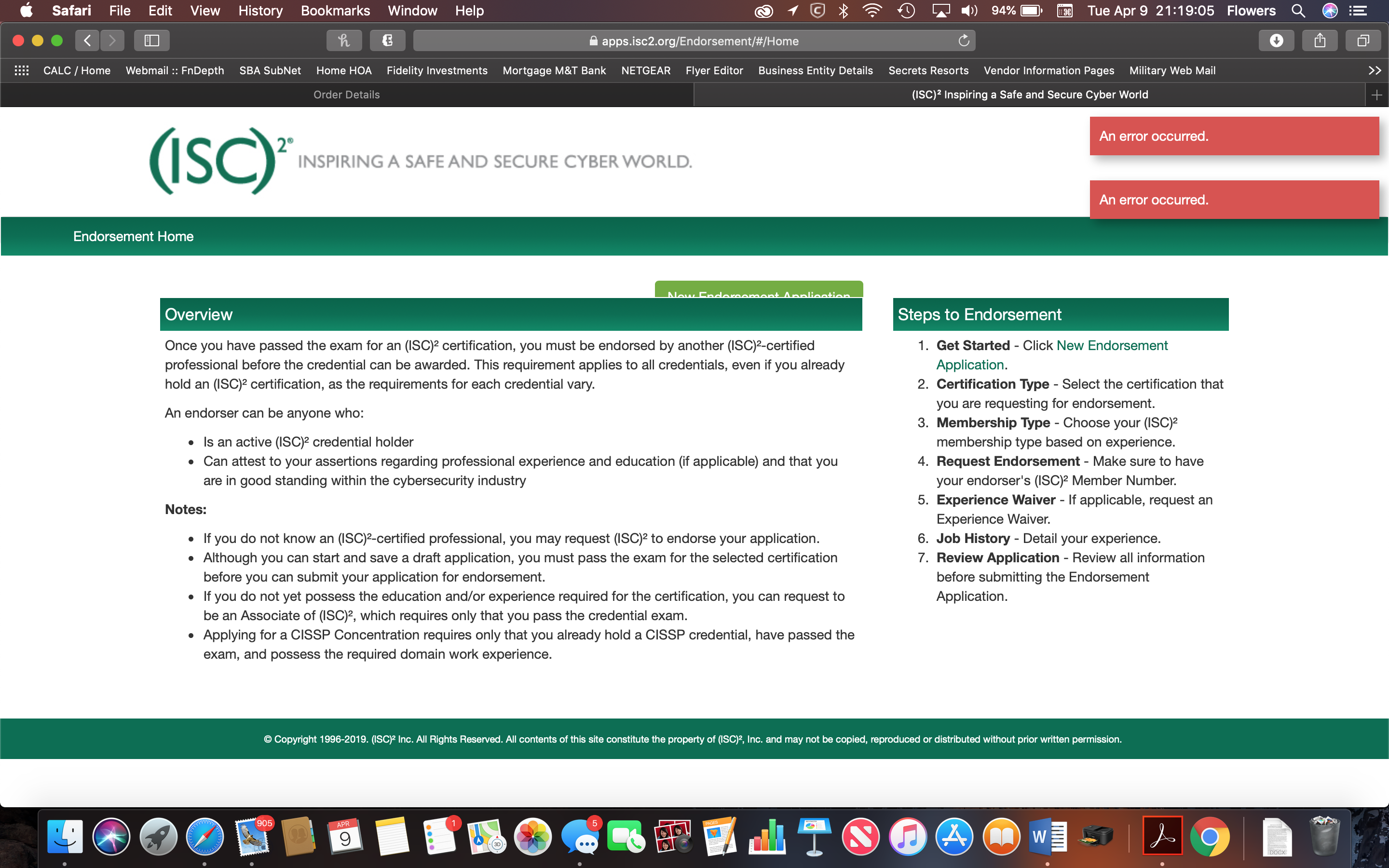Click the Endorsement Home navigation item
1389x868 pixels.
click(133, 236)
